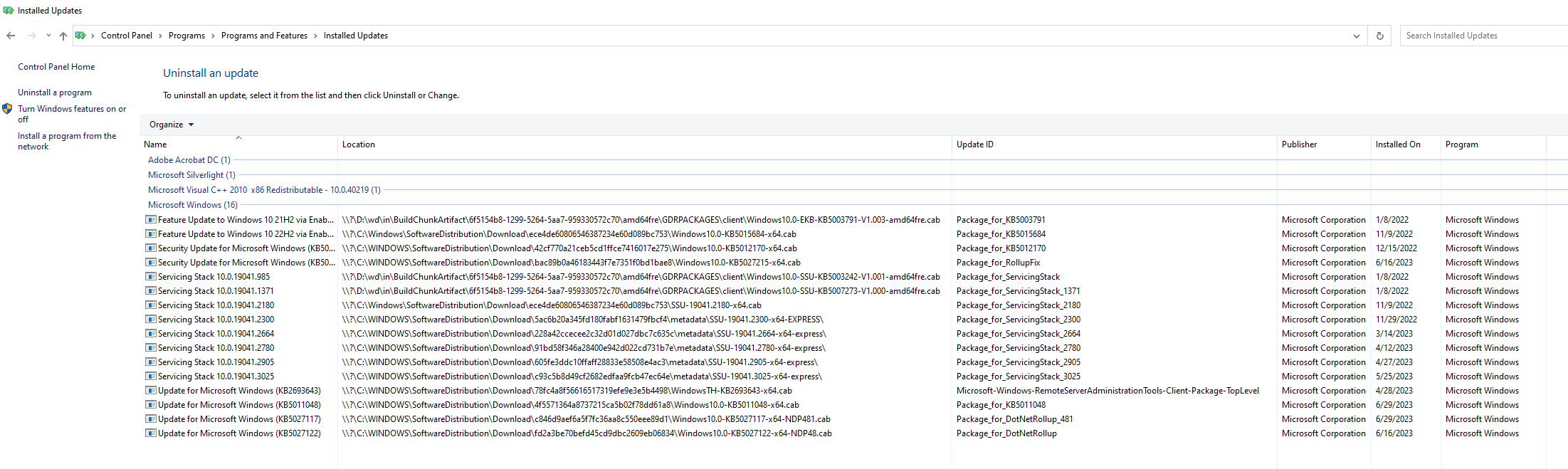Screen dimensions: 1568x469
Task: Select Update KB5011048 icon
Action: pyautogui.click(x=151, y=405)
